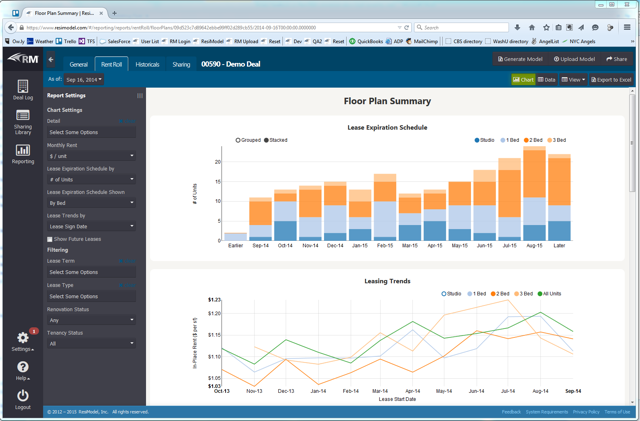640x421 pixels.
Task: Click the Help question mark icon
Action: coord(22,368)
